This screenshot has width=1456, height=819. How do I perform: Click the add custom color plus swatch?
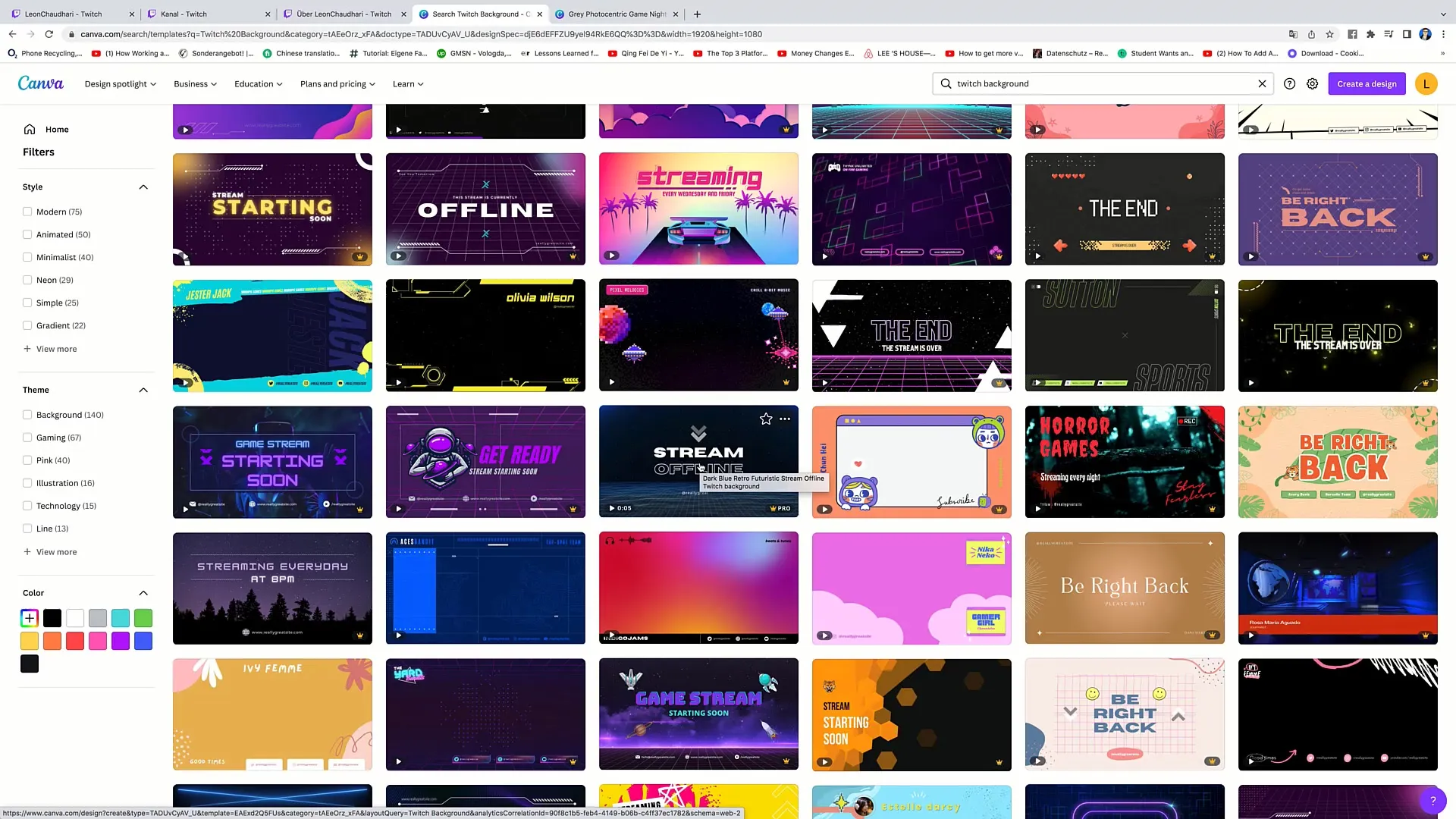[30, 618]
